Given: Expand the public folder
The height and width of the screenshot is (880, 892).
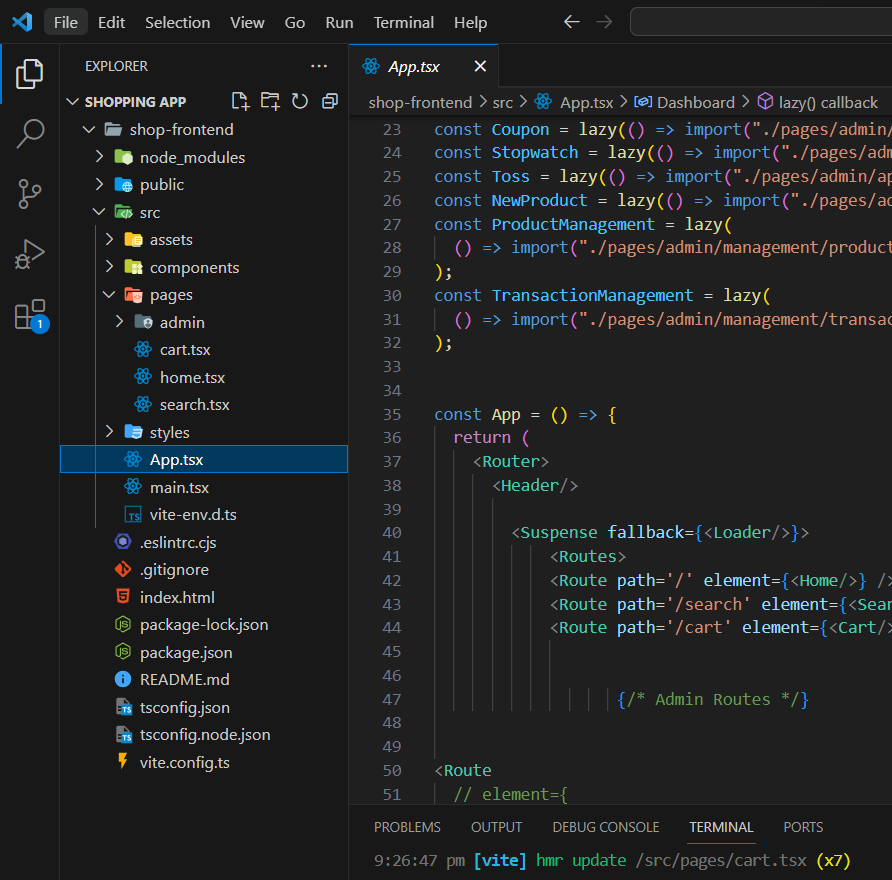Looking at the screenshot, I should [99, 184].
